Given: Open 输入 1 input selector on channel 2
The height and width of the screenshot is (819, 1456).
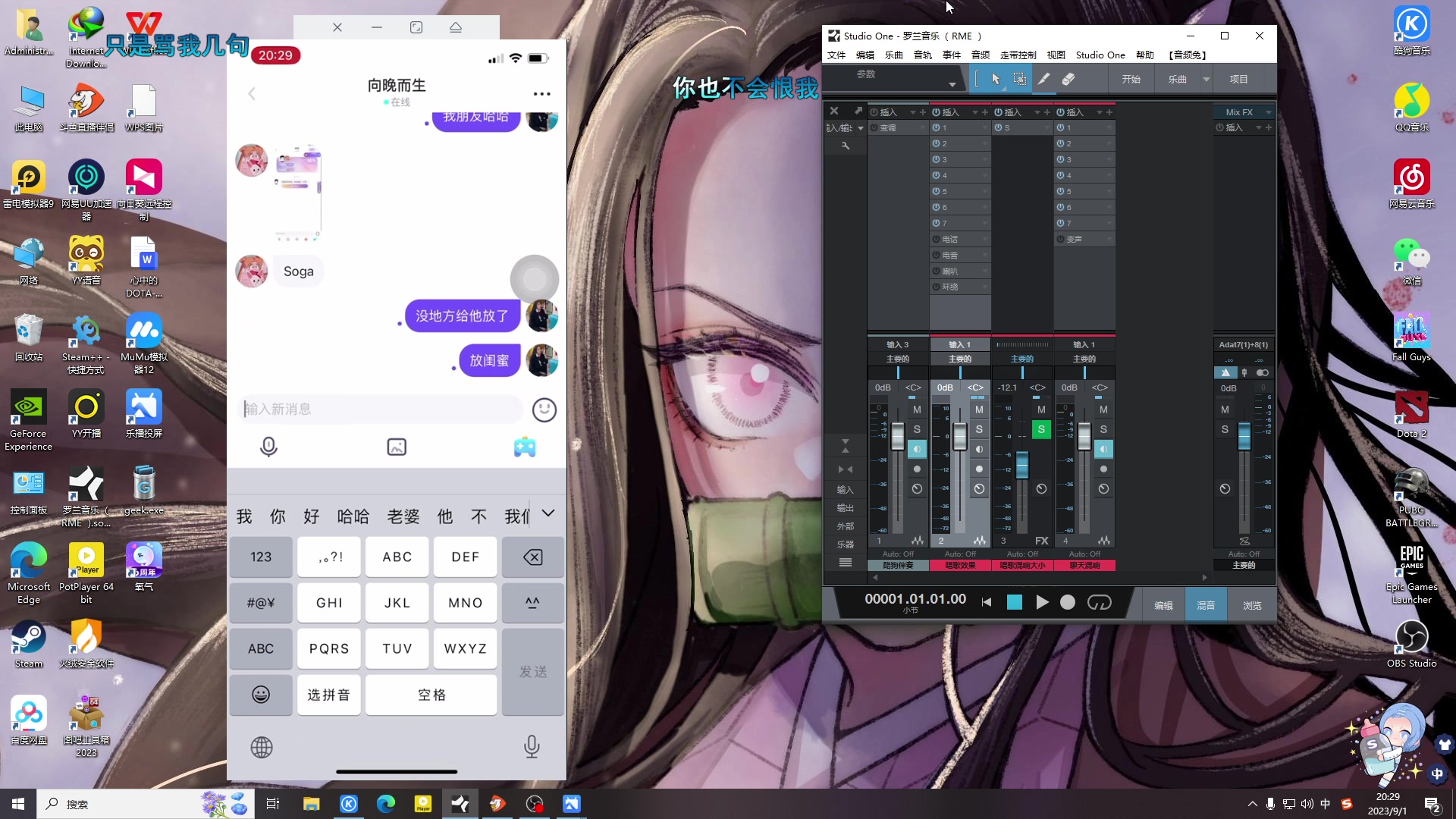Looking at the screenshot, I should pyautogui.click(x=960, y=344).
